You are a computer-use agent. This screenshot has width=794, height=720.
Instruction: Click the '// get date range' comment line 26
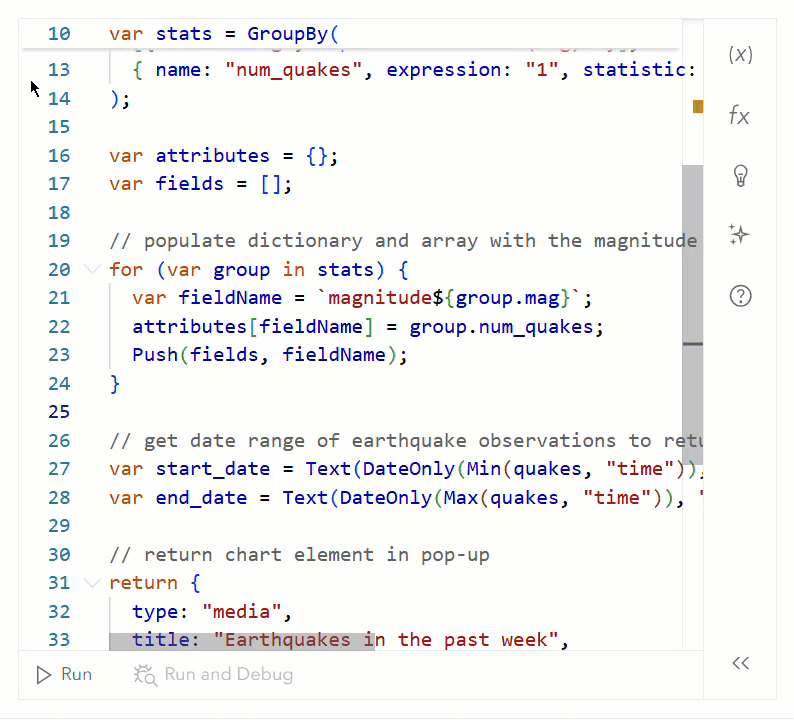pyautogui.click(x=406, y=441)
